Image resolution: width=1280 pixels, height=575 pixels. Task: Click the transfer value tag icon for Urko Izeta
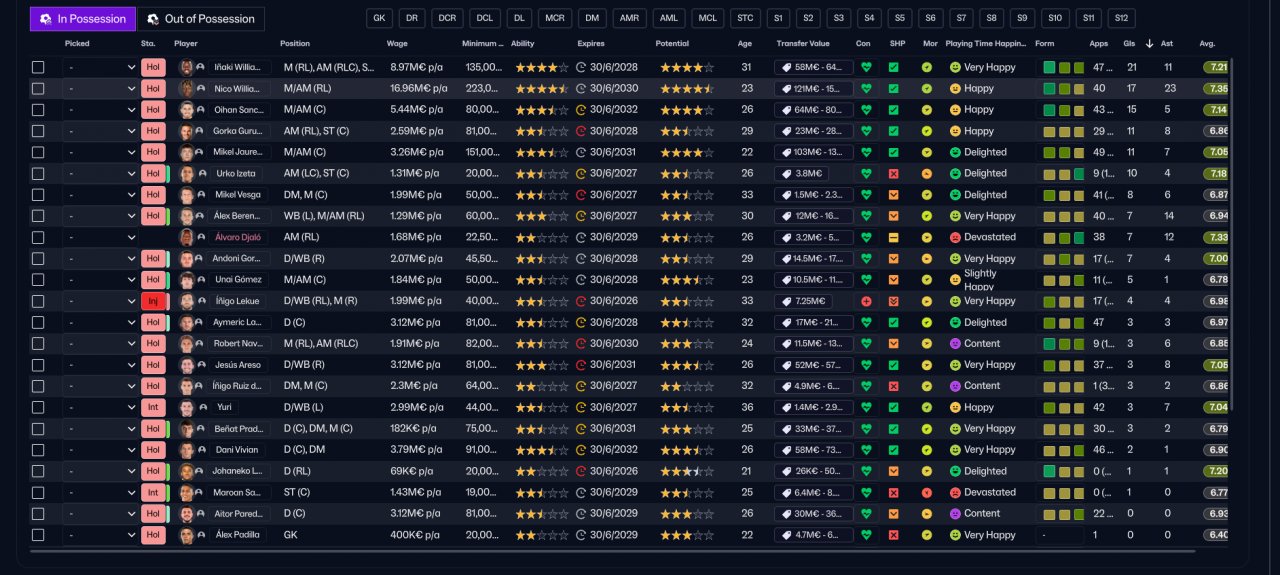[x=786, y=174]
